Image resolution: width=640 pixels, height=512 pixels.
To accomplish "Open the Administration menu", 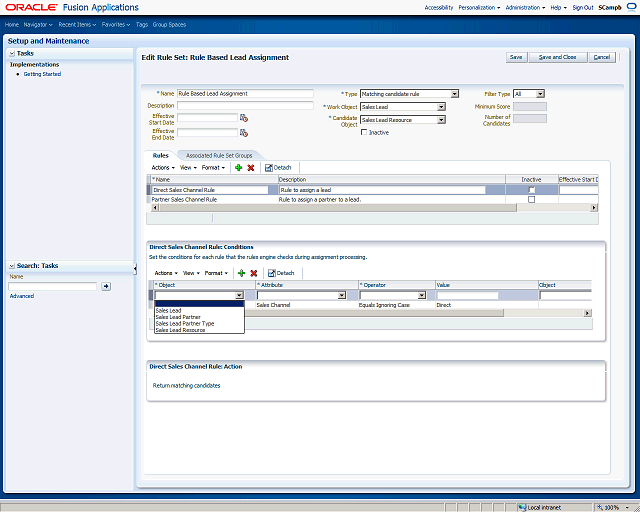I will tap(525, 7).
